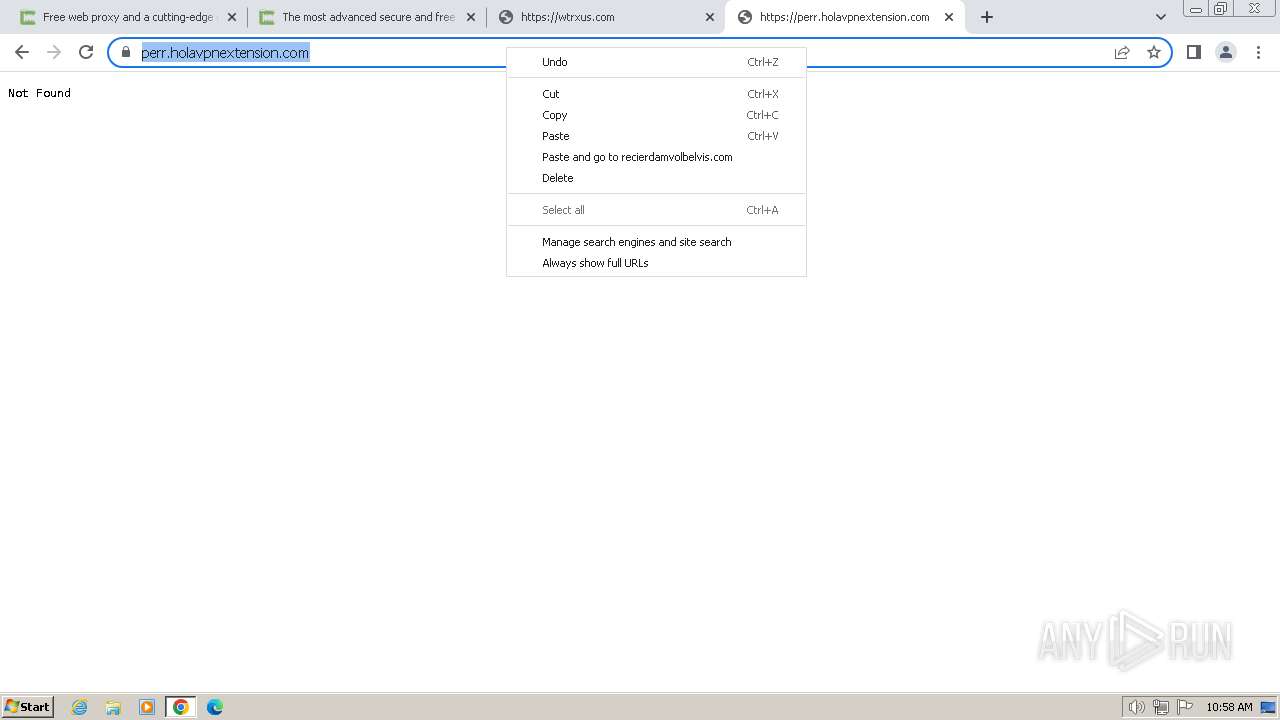Close the perr.holavpnextension.com tab
Image resolution: width=1280 pixels, height=720 pixels.
(949, 17)
